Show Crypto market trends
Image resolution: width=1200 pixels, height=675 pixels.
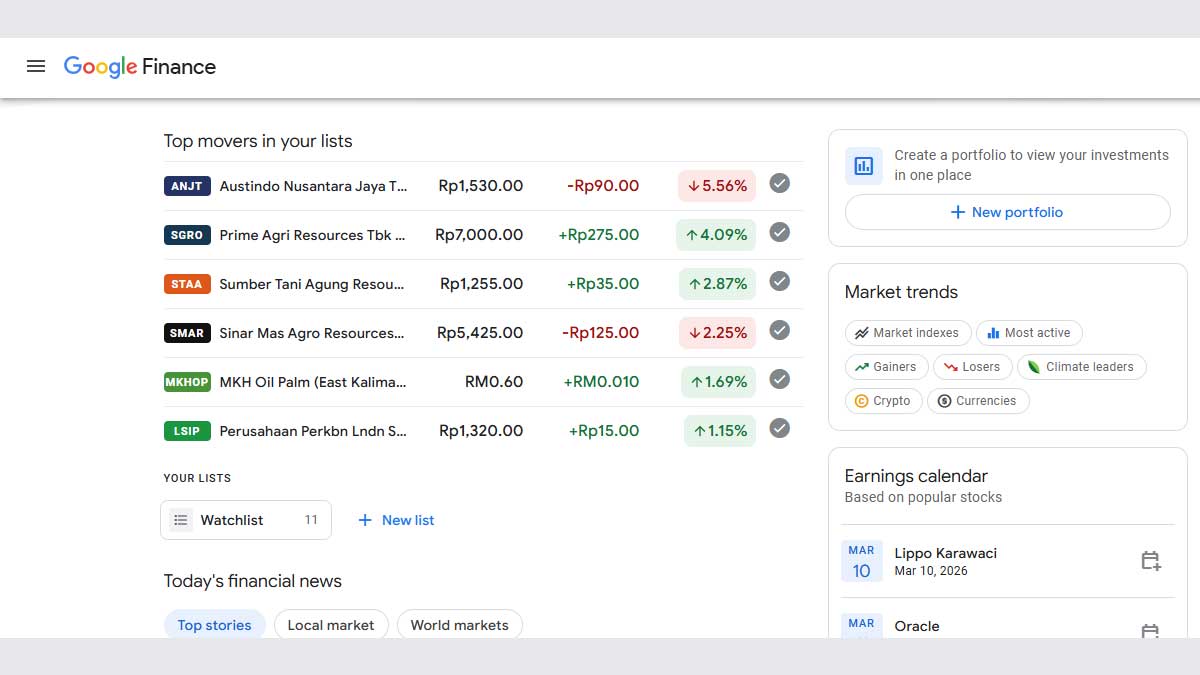point(882,401)
